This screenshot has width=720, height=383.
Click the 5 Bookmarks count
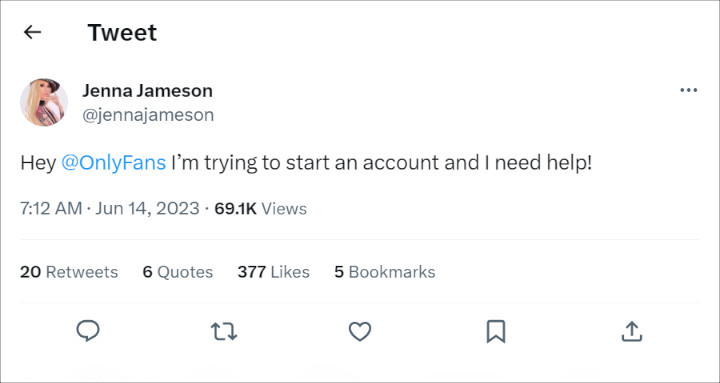point(385,272)
